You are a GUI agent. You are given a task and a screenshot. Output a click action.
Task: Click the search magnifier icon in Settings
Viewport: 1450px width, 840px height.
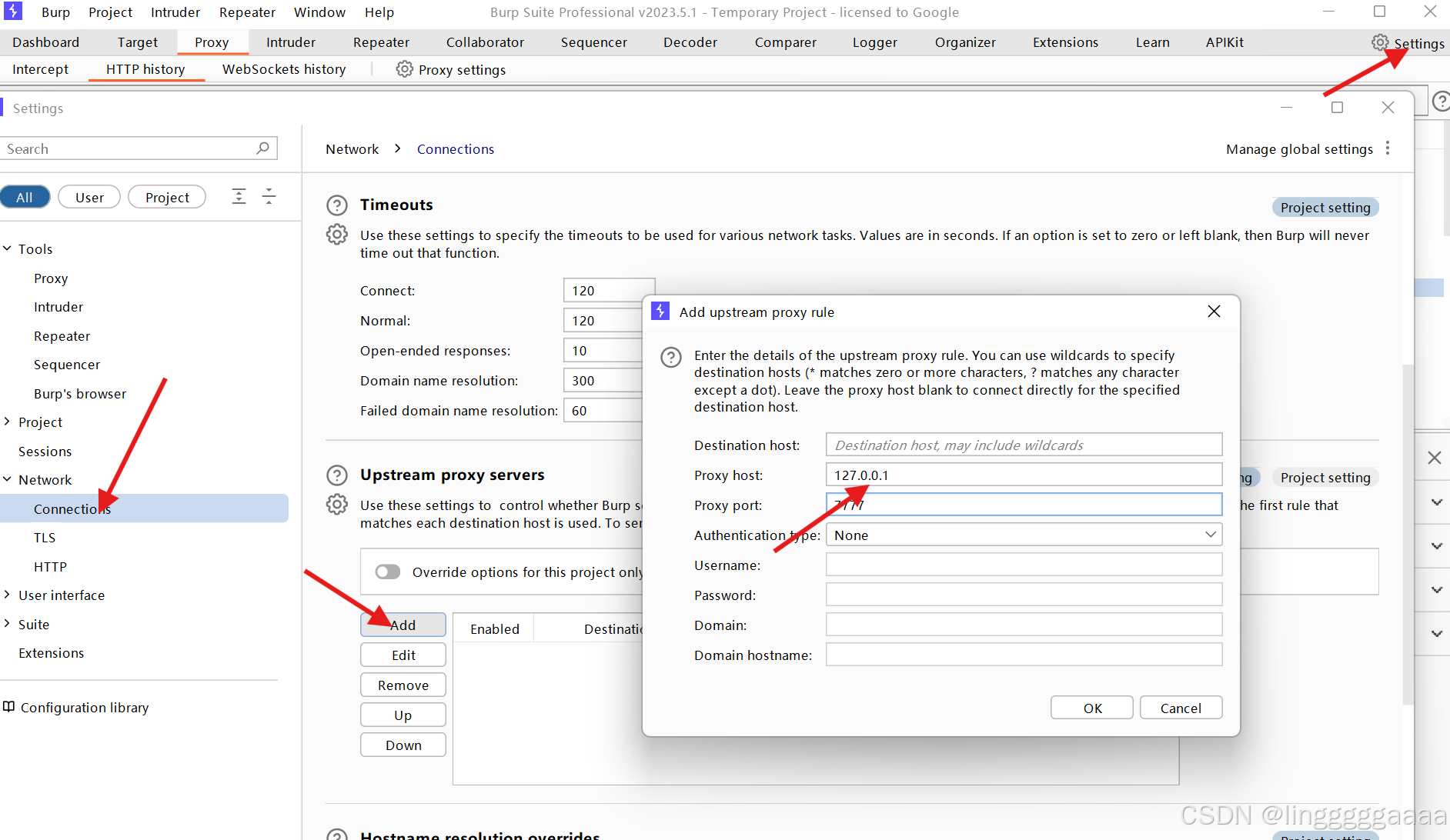click(x=263, y=148)
